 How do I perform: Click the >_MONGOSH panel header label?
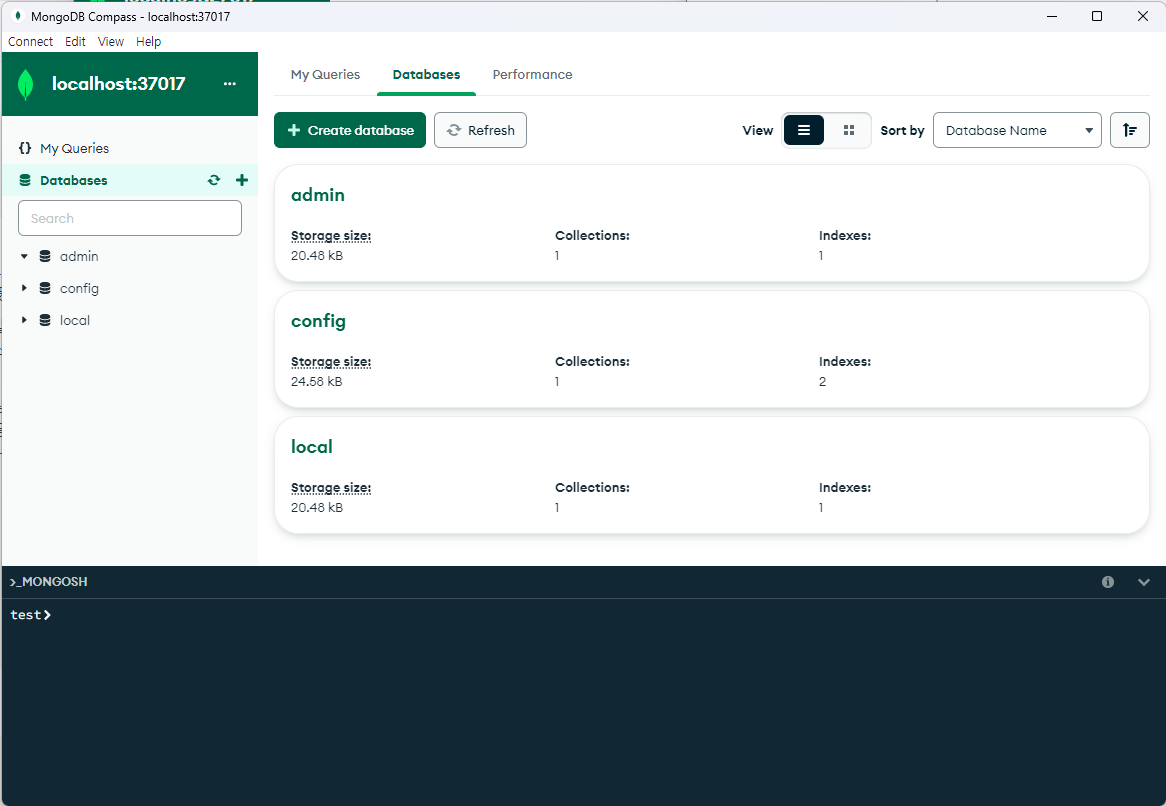pyautogui.click(x=48, y=581)
